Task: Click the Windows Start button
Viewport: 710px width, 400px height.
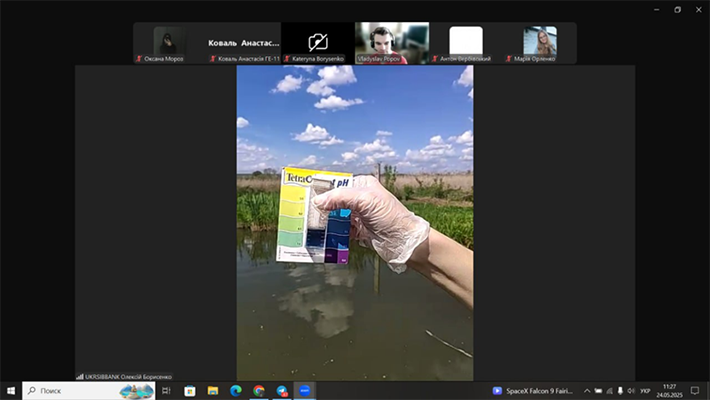Action: tap(11, 390)
